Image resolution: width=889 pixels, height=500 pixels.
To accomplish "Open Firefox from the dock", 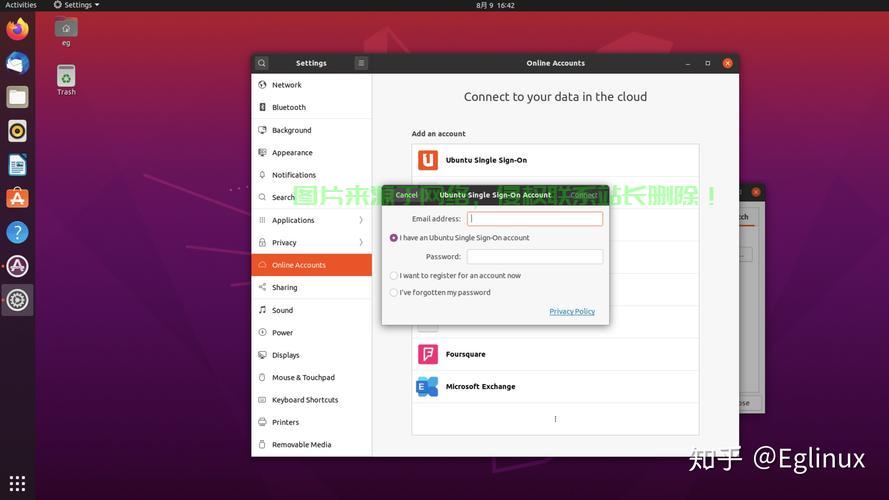I will pos(17,29).
